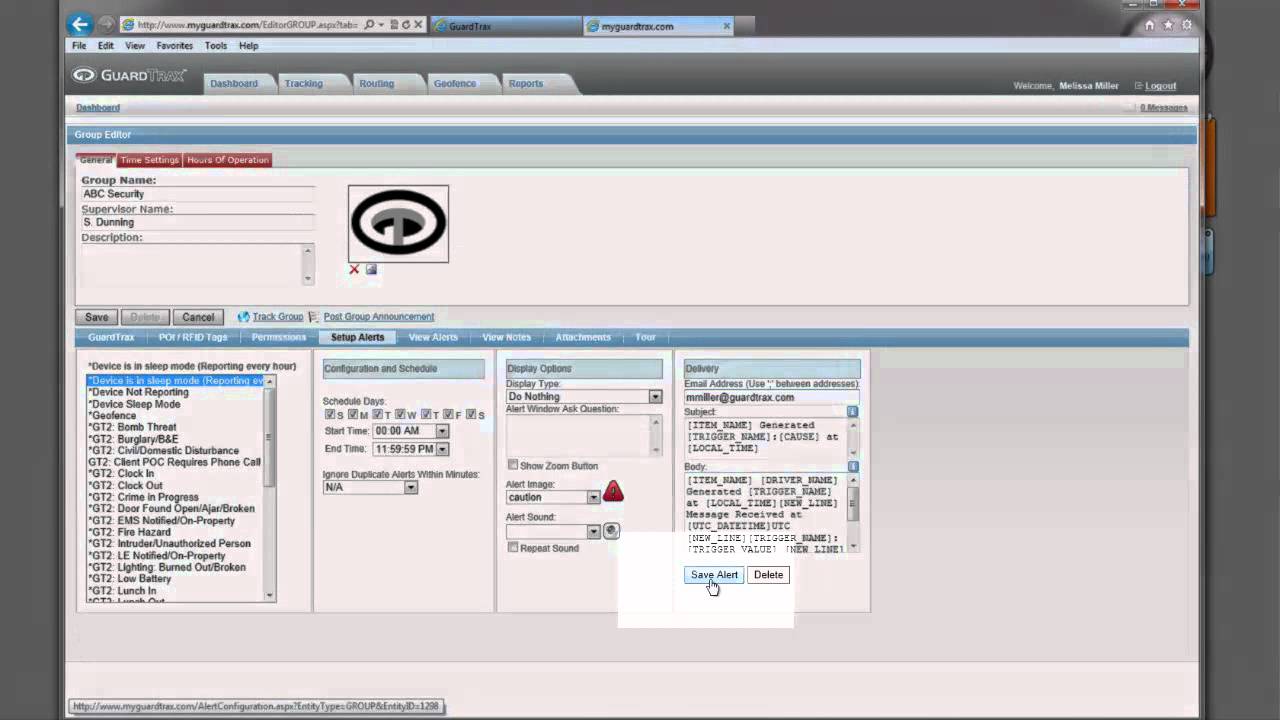Click the GuardTrax logo in the header
The height and width of the screenshot is (720, 1280).
(x=129, y=76)
